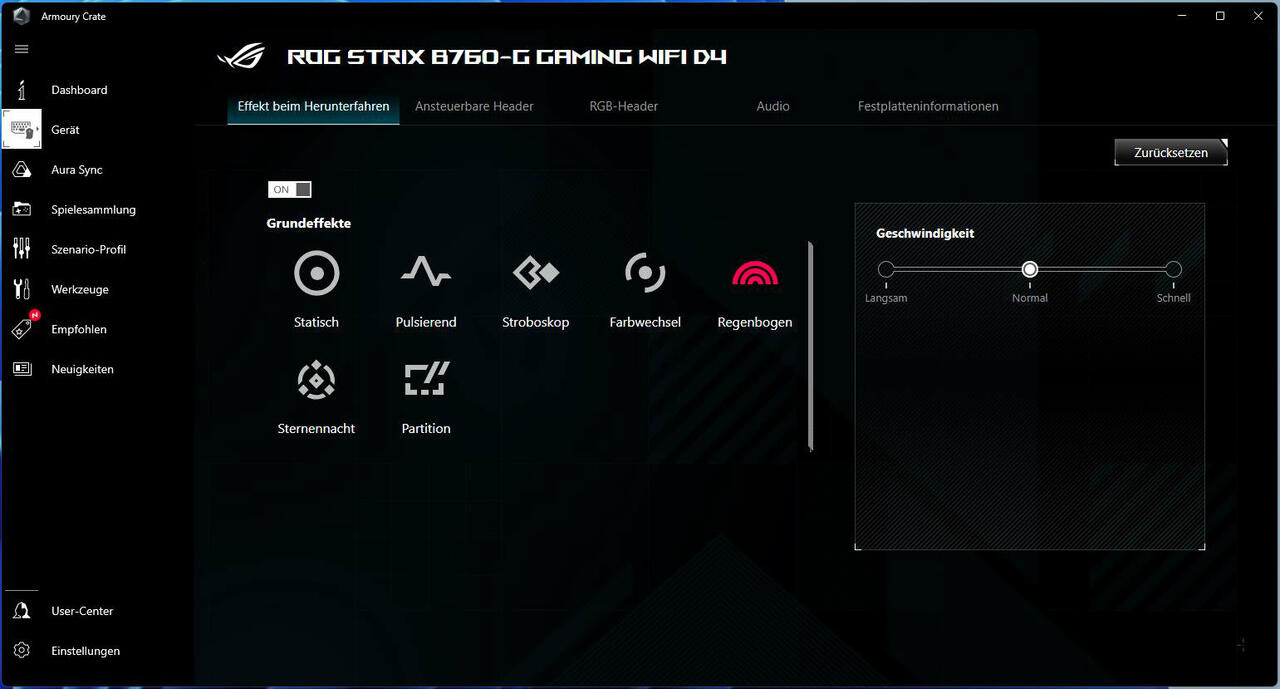1280x689 pixels.
Task: Open the Aura Sync triangle icon
Action: [21, 170]
